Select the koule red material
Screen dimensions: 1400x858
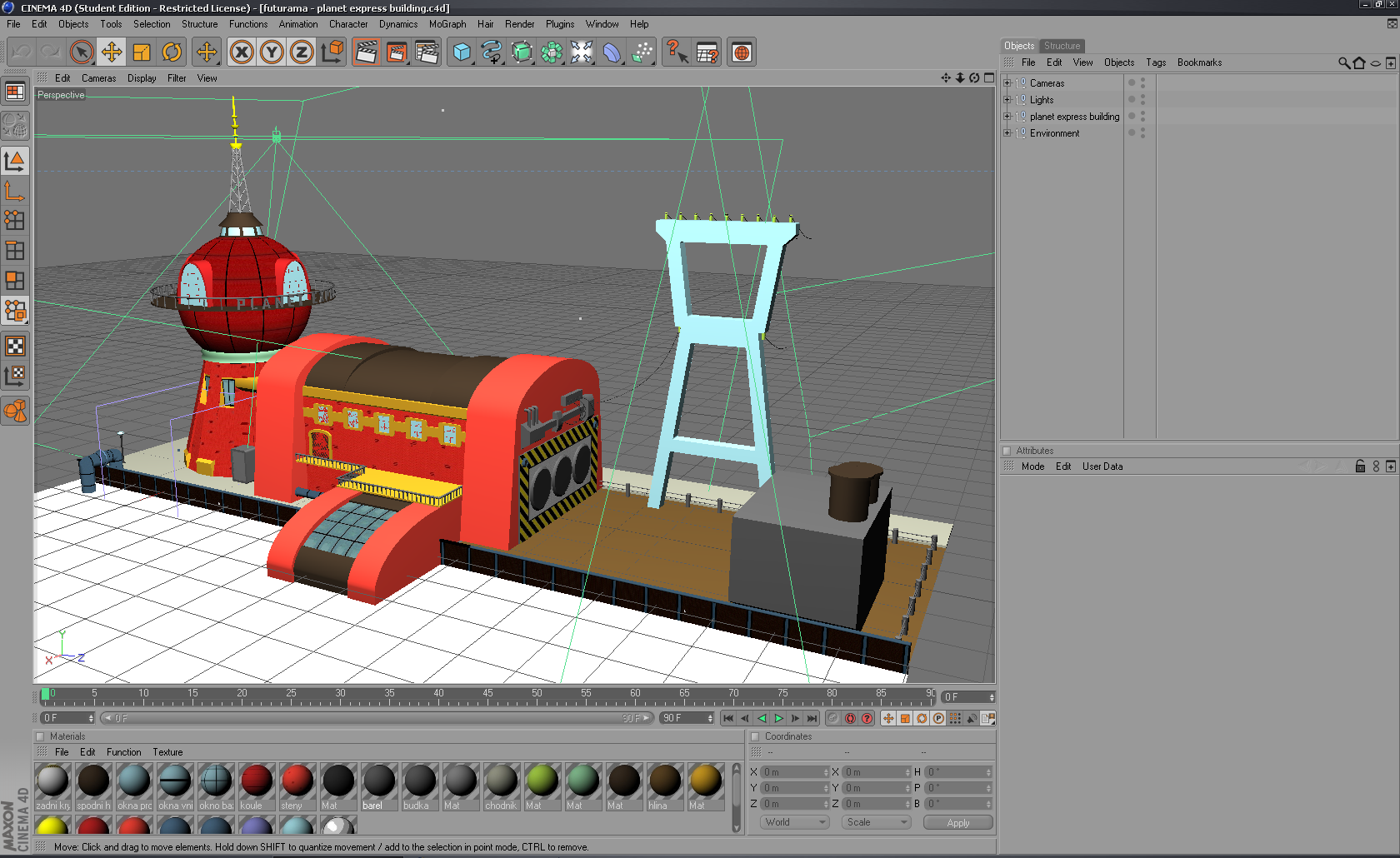click(x=257, y=786)
